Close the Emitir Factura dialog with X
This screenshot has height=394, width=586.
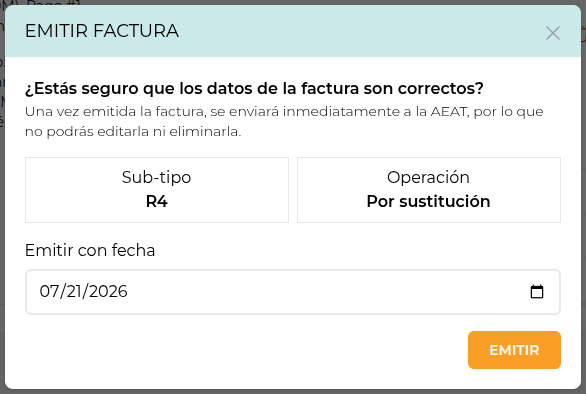coord(552,33)
